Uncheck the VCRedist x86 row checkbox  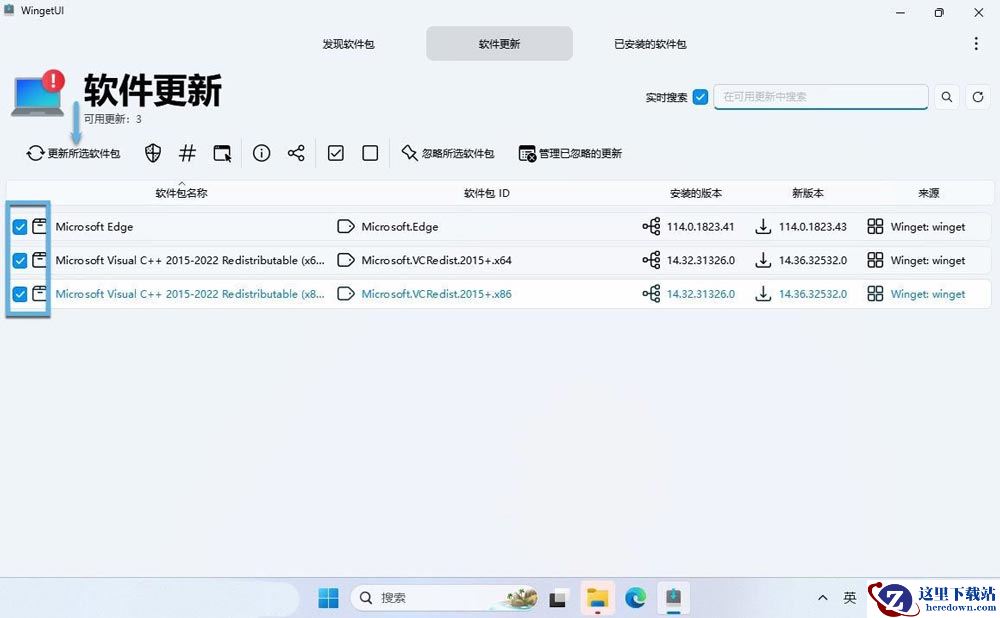click(20, 294)
